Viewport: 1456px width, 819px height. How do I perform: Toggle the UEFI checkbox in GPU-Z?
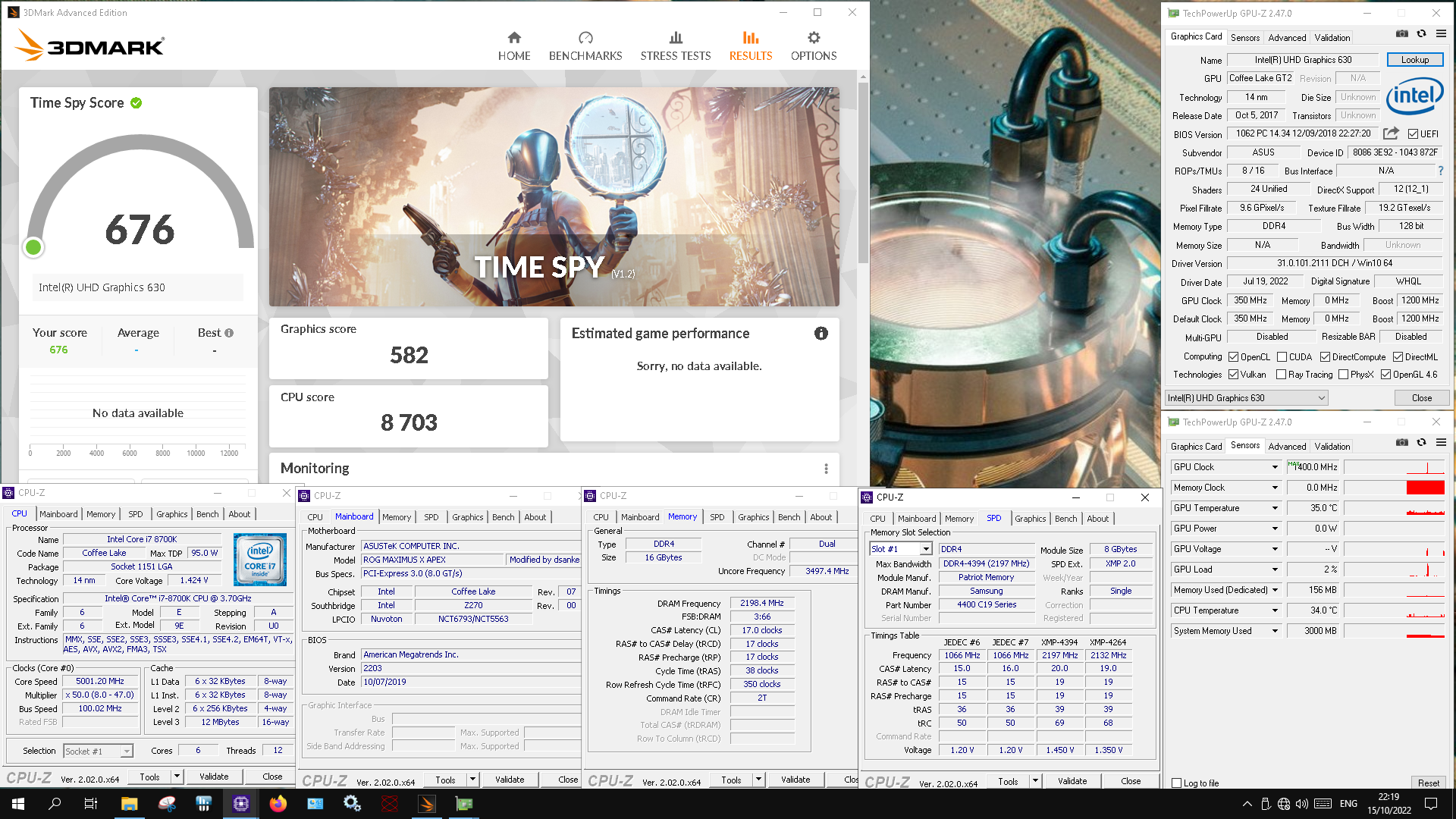[1413, 134]
